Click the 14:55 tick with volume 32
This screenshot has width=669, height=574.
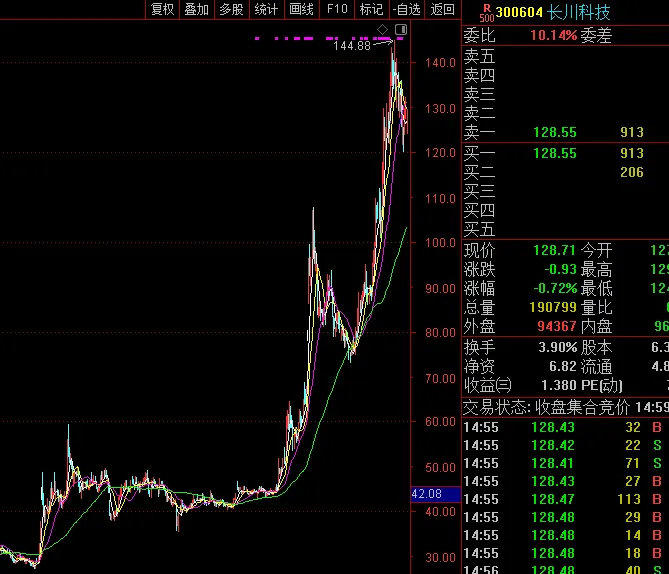[x=565, y=427]
